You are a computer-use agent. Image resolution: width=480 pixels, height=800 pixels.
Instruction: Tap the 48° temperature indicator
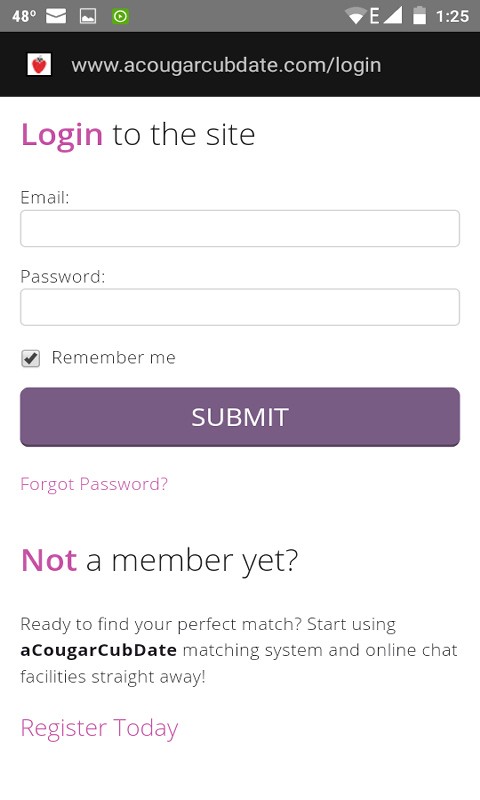pyautogui.click(x=24, y=16)
